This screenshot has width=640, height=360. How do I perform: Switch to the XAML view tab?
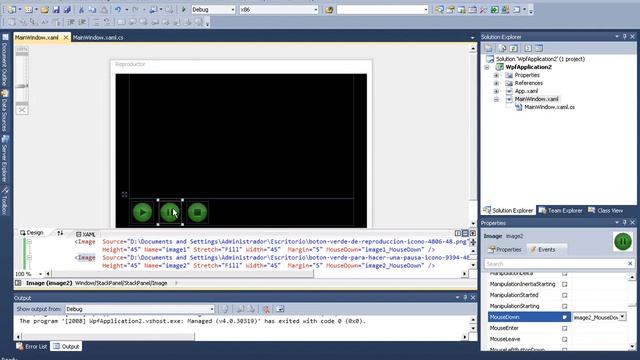tap(86, 234)
